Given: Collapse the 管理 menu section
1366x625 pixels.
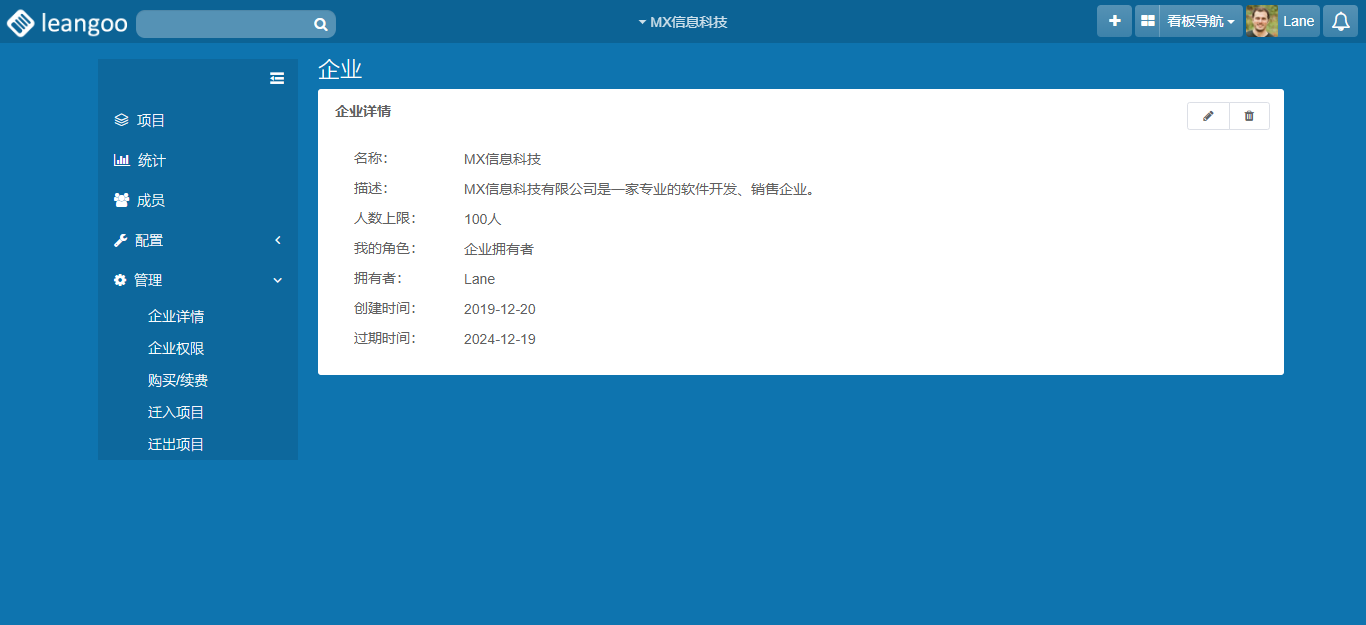Looking at the screenshot, I should [x=198, y=280].
